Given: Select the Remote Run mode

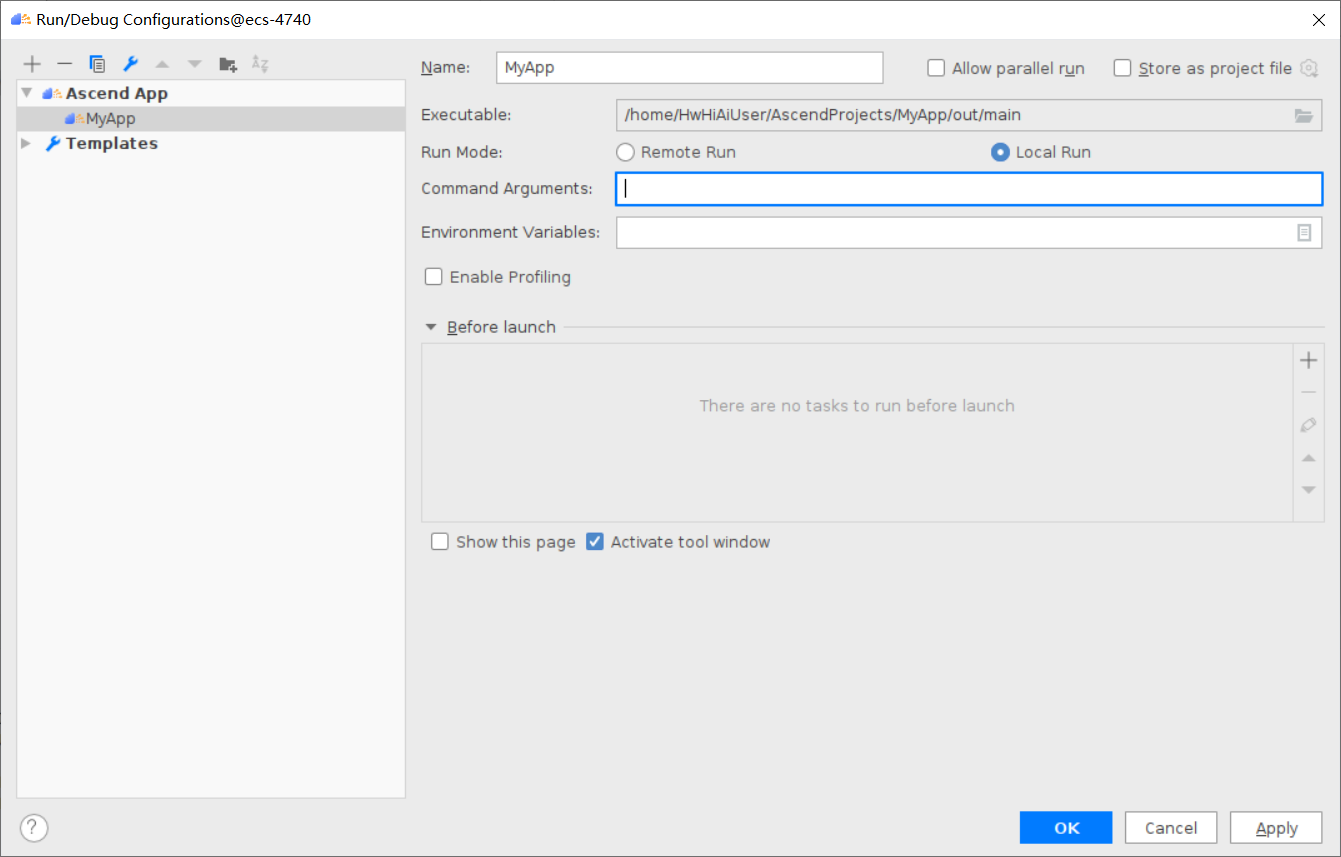Looking at the screenshot, I should click(x=625, y=152).
